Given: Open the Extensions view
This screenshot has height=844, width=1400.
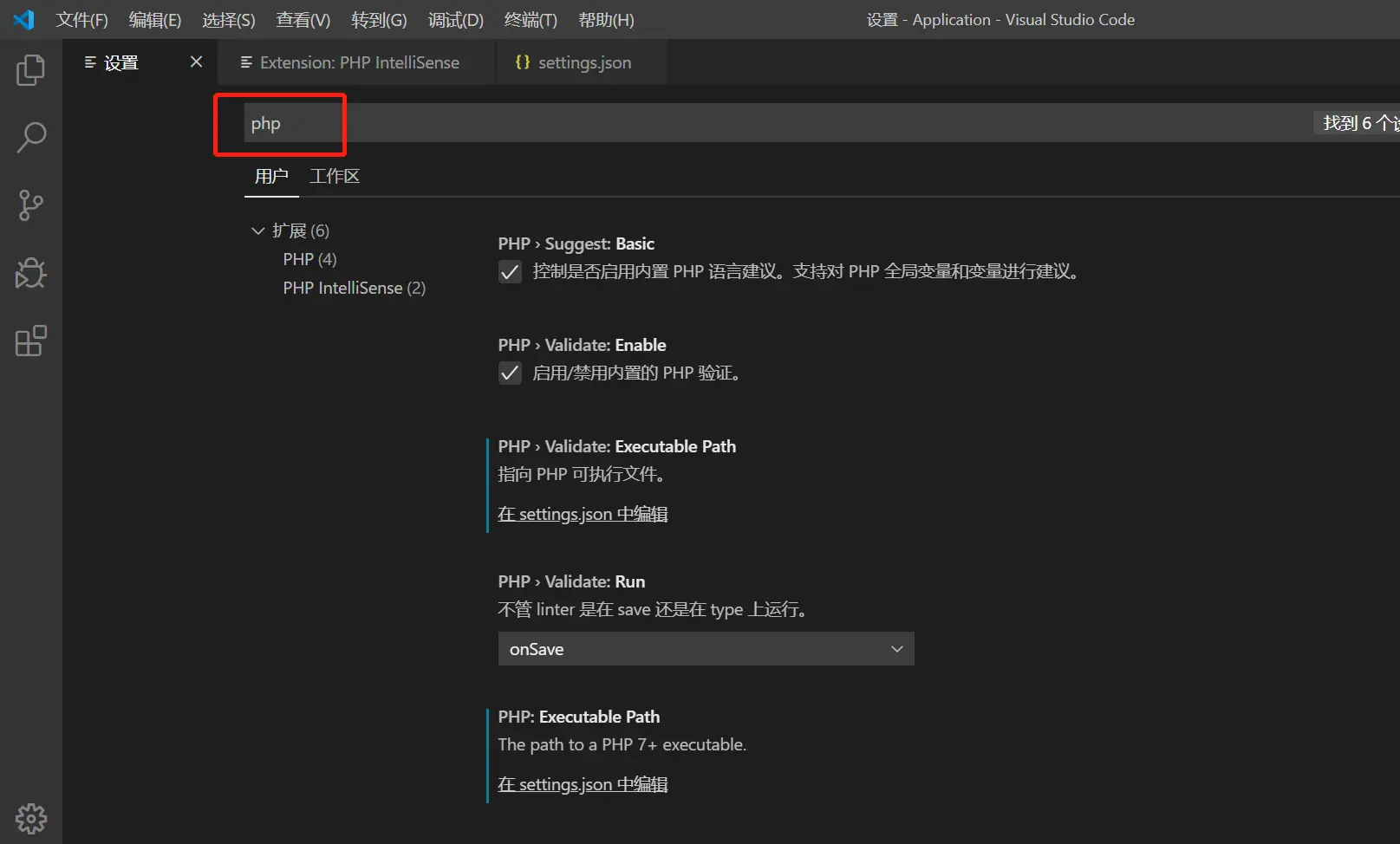Looking at the screenshot, I should pyautogui.click(x=31, y=341).
